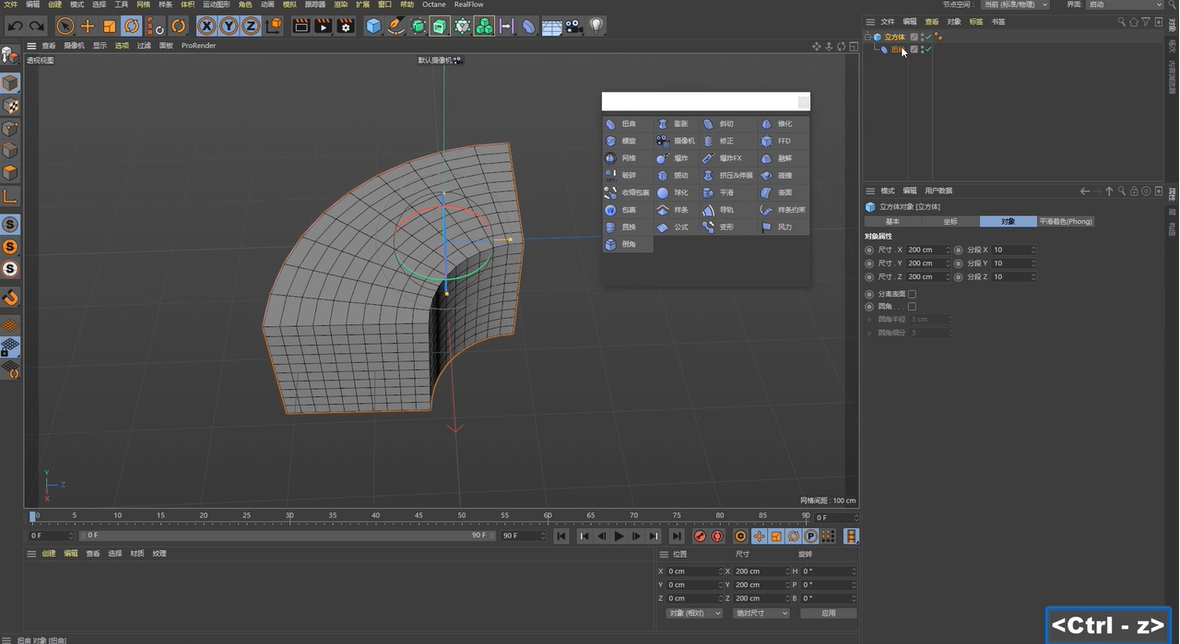Enable the 分离表面 checkbox
The width and height of the screenshot is (1180, 644).
pos(912,294)
